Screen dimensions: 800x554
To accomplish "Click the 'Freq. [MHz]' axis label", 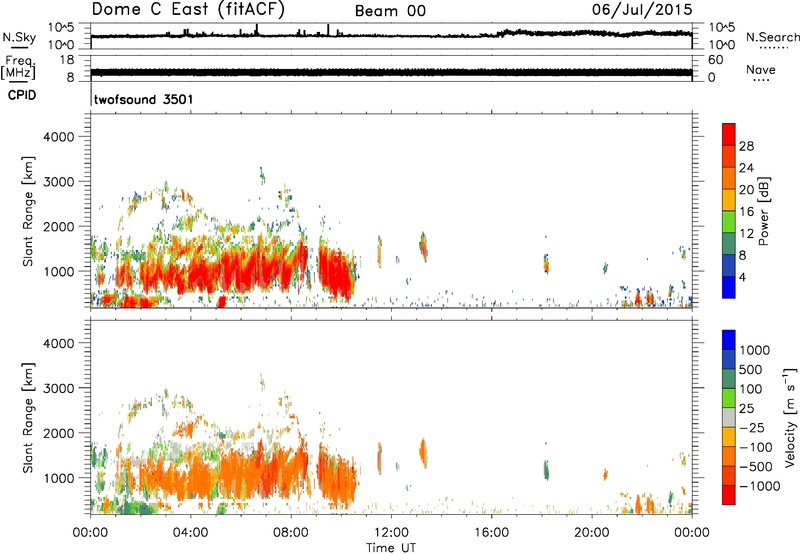I will tap(18, 68).
